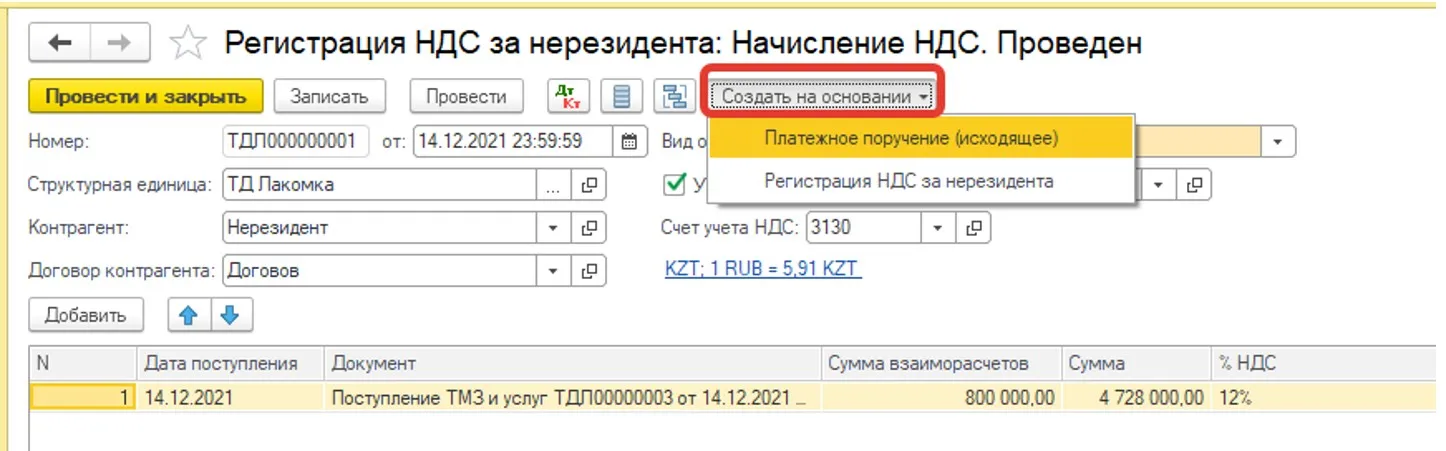1446x451 pixels.
Task: Select row number 1 cell
Action: 83,397
